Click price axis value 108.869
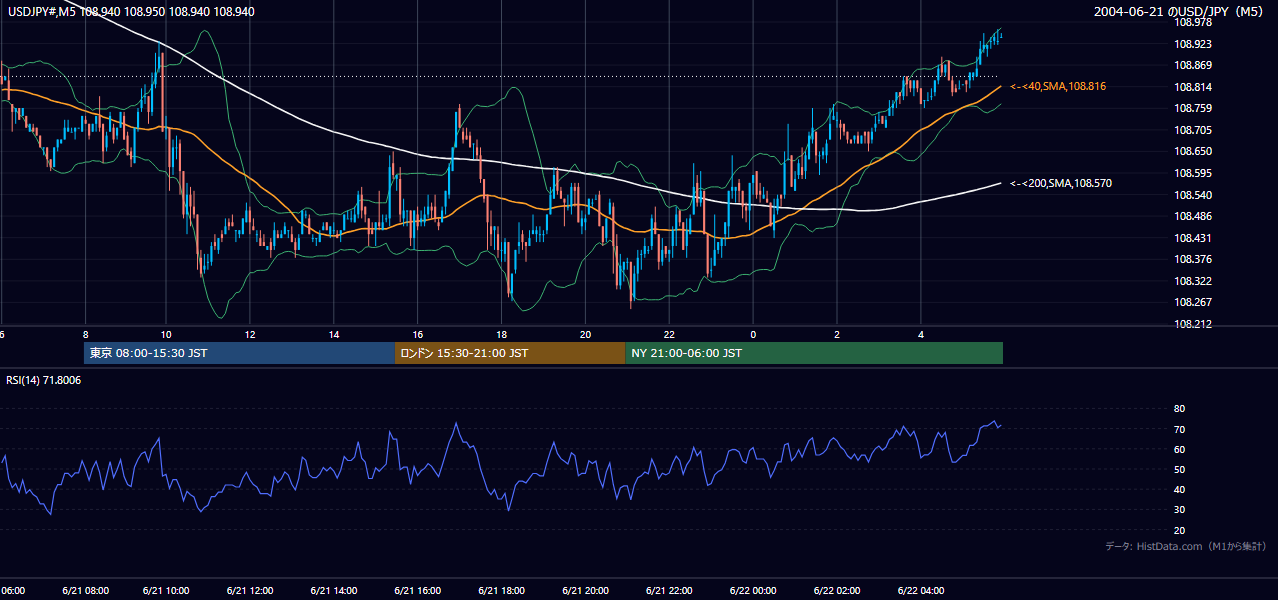Screen dimensions: 1278x600 pos(1194,65)
